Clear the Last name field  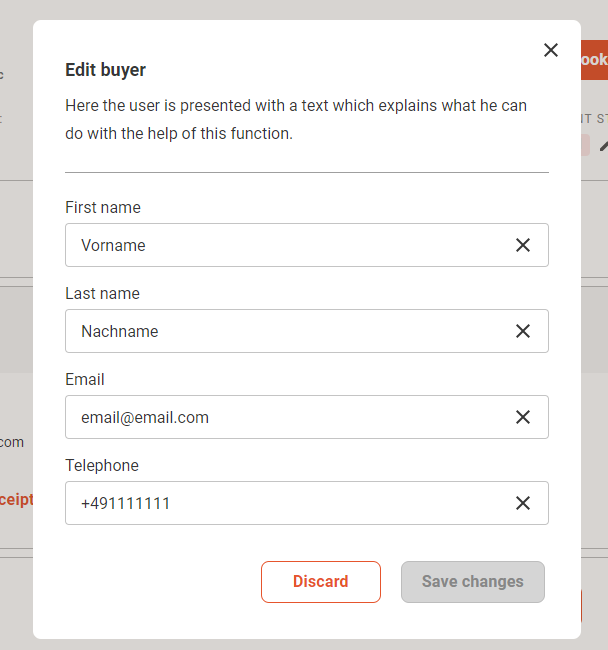[523, 331]
